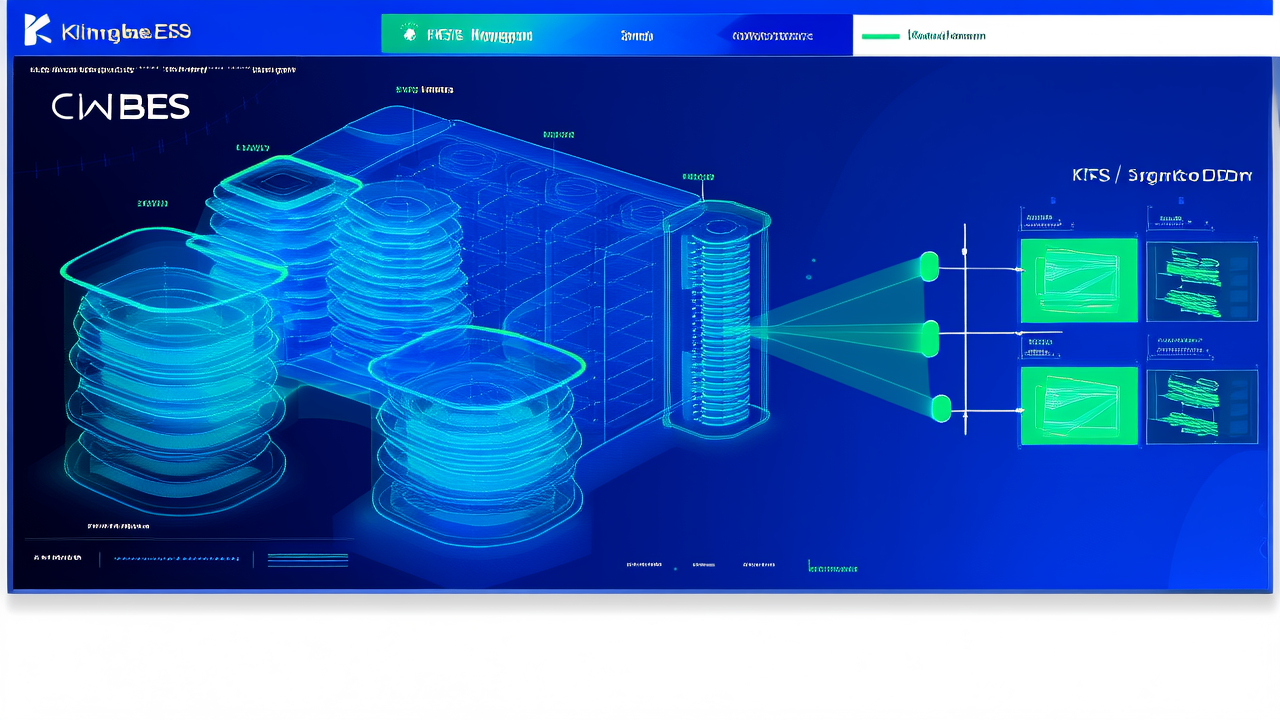Open the green highlighted navigation tab
The image size is (1280, 720).
pyautogui.click(x=465, y=35)
